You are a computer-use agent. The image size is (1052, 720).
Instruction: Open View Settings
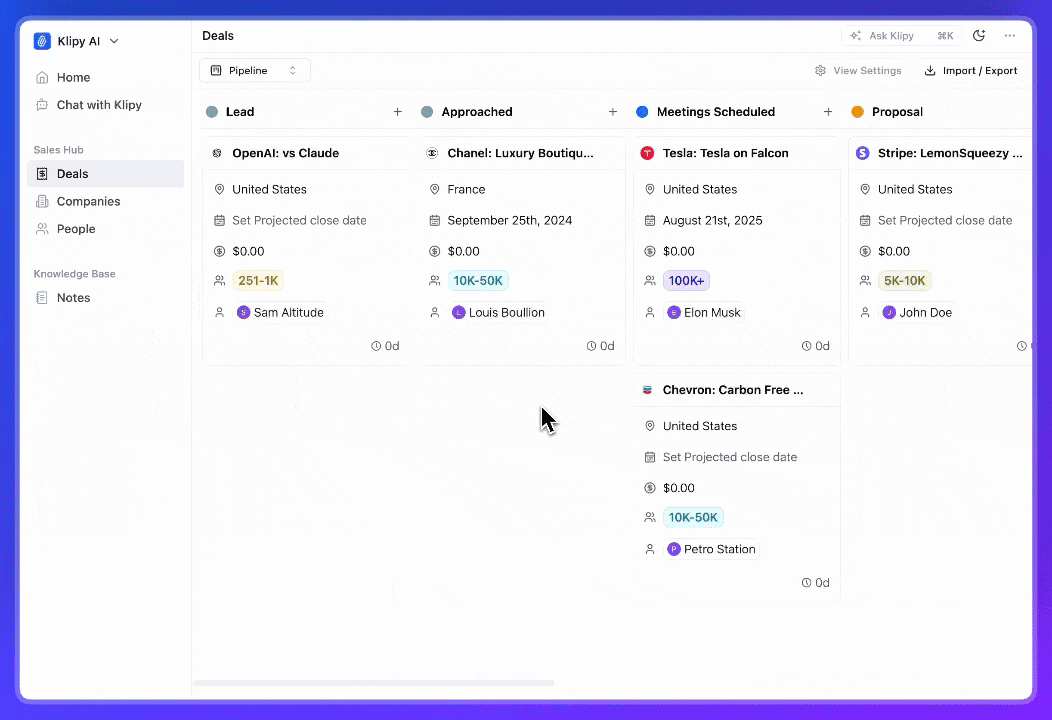tap(858, 70)
